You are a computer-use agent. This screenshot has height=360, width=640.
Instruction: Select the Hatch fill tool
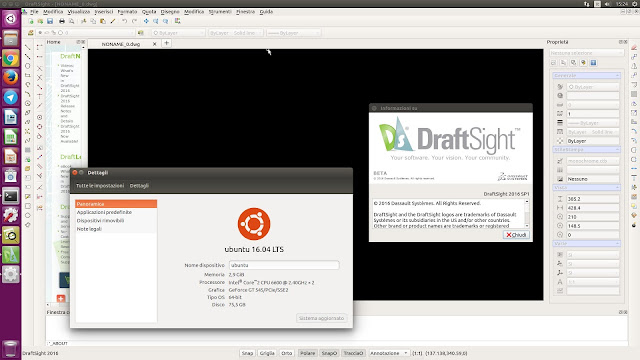[x=28, y=150]
